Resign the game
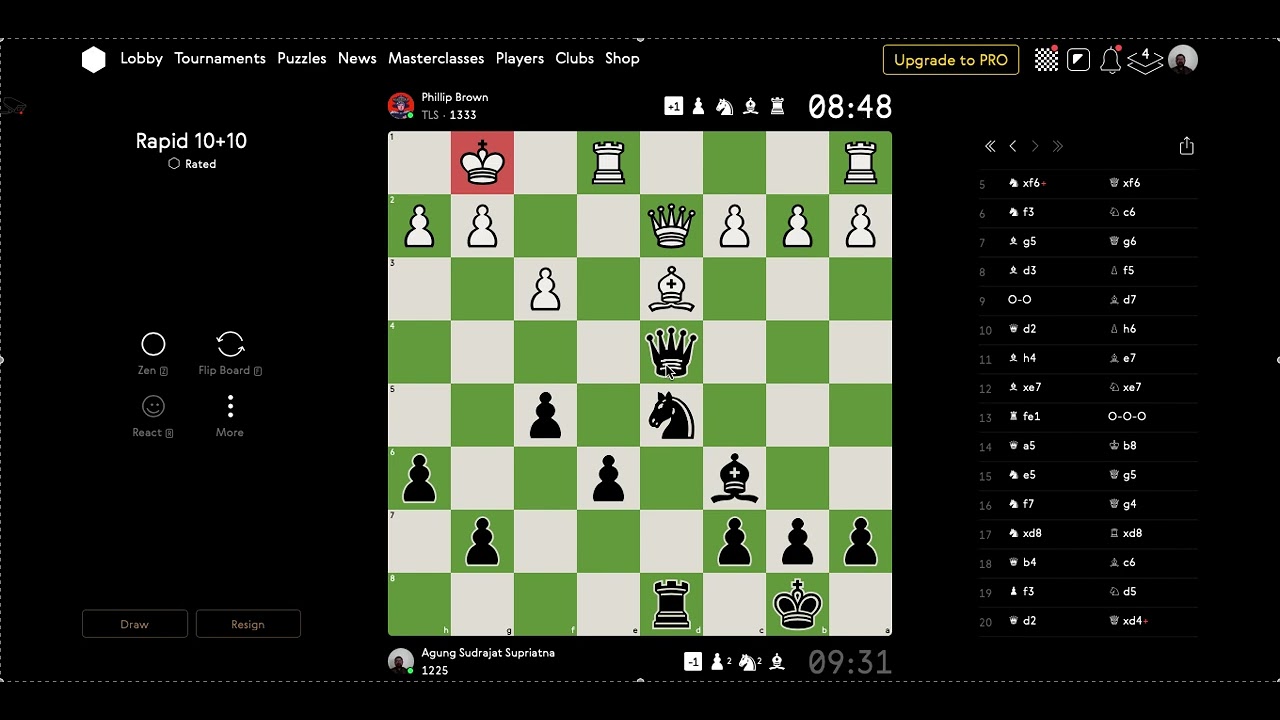 (x=248, y=624)
